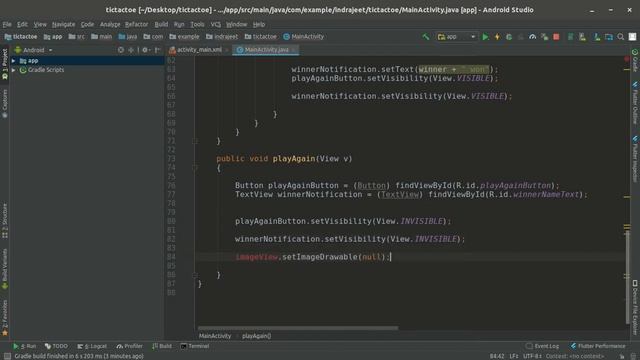Click the Search Everywhere magnifier icon
Viewport: 640px width, 360px height.
tap(621, 37)
